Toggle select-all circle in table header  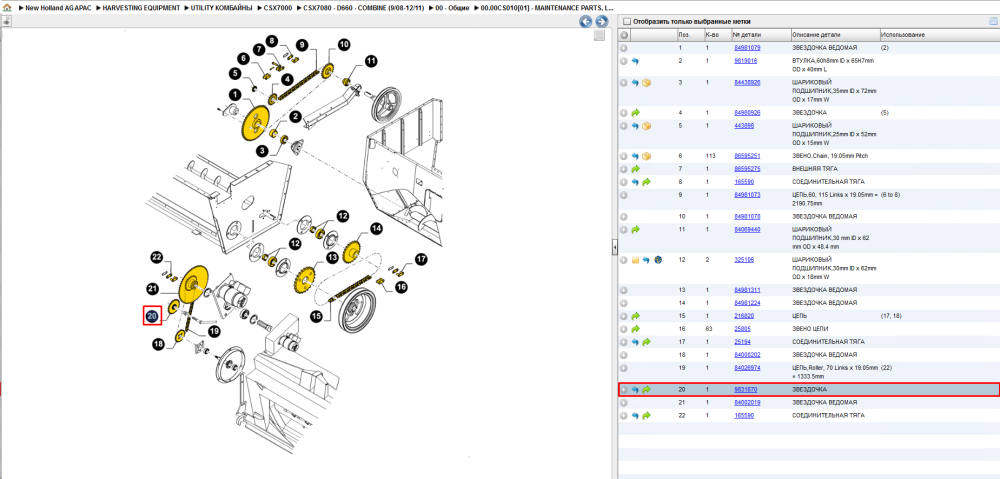pyautogui.click(x=624, y=35)
